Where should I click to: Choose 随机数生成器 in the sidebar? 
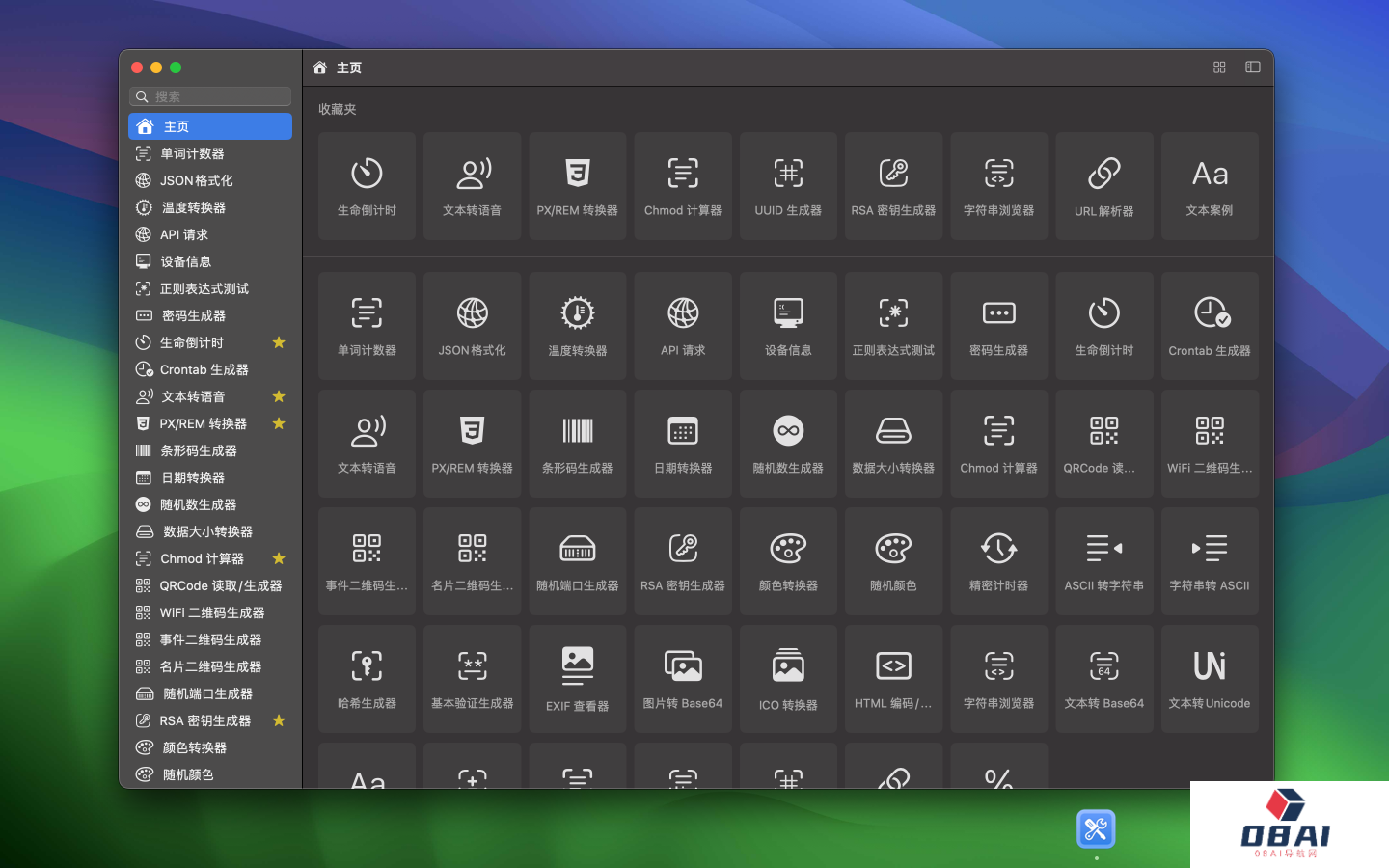click(210, 504)
